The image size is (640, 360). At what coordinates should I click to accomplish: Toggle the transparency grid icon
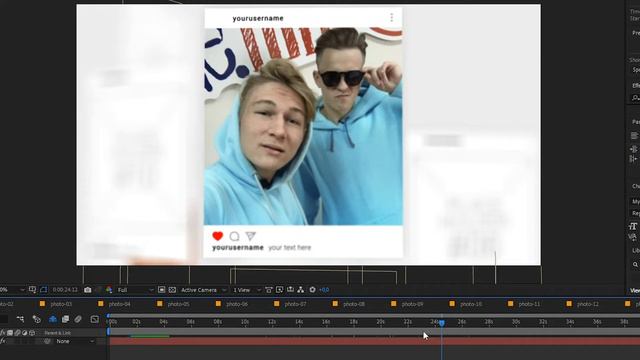point(172,290)
